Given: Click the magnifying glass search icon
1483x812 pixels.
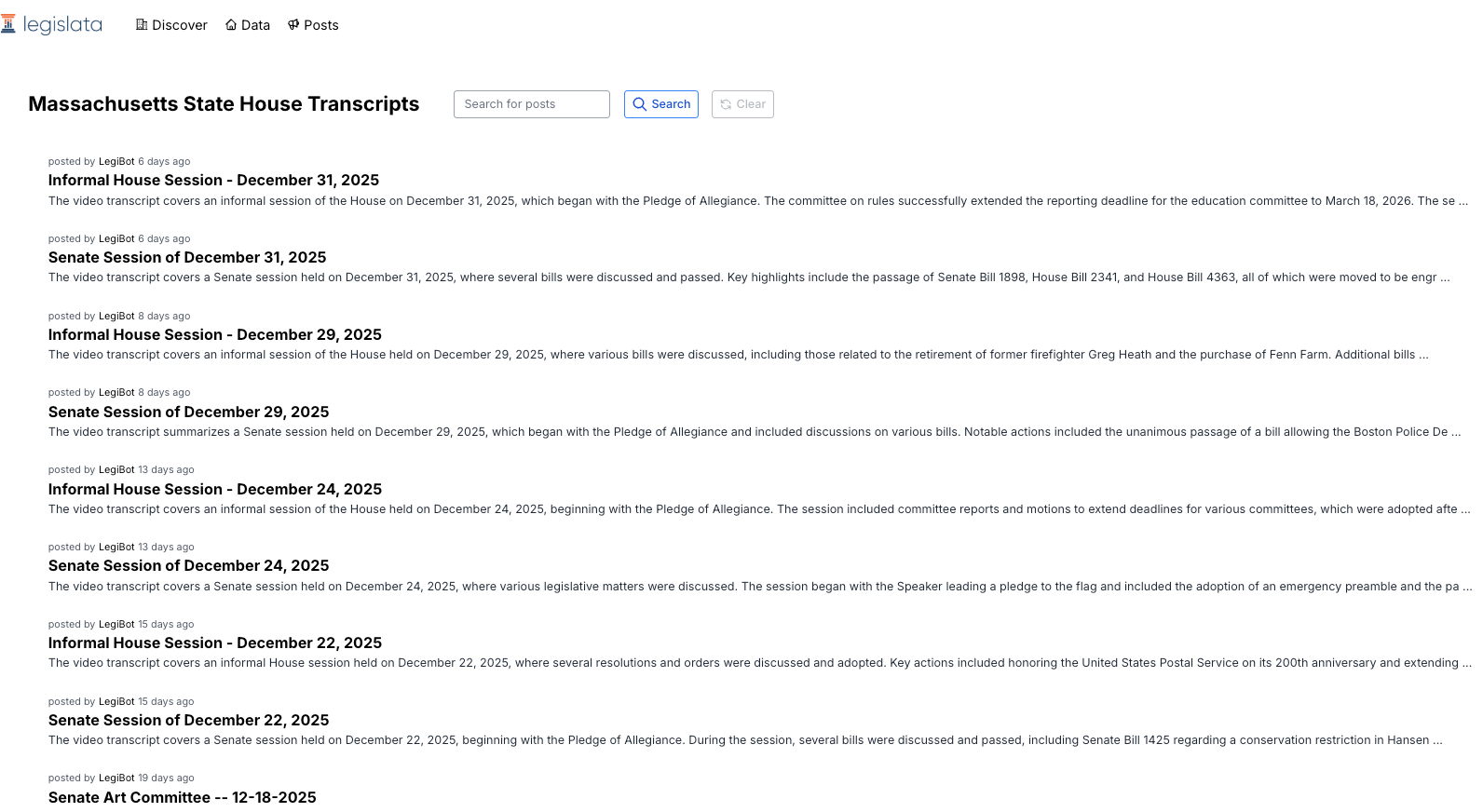Looking at the screenshot, I should point(640,104).
